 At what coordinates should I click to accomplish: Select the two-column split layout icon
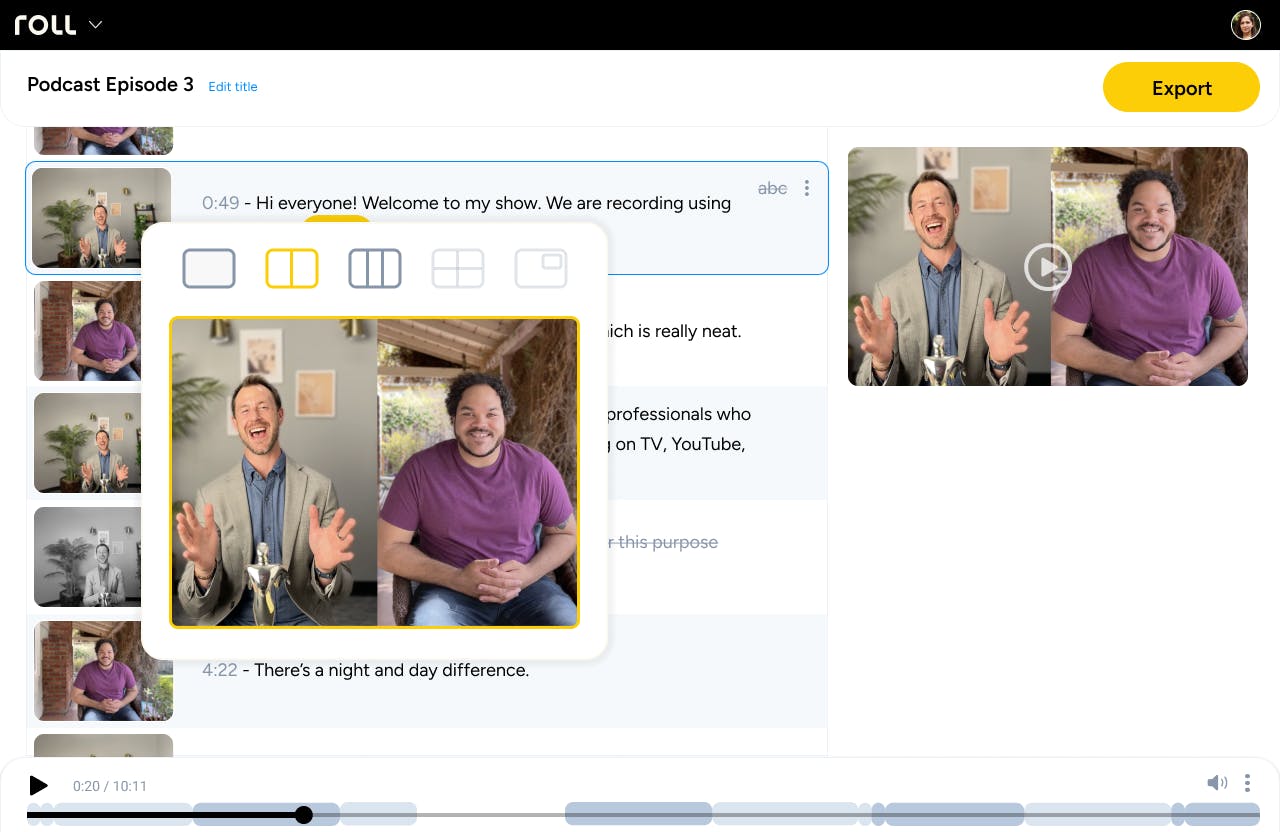click(292, 269)
